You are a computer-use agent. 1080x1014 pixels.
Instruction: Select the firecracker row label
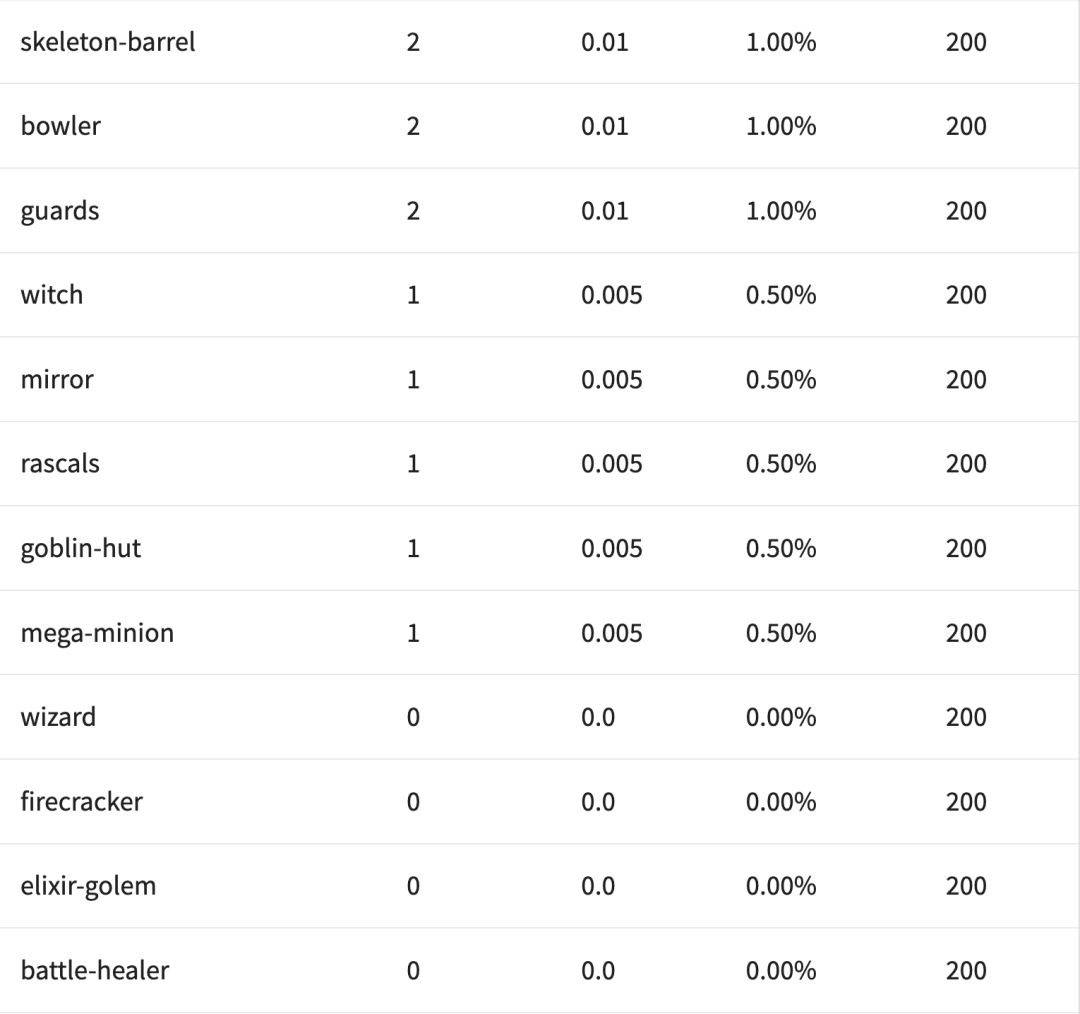click(x=81, y=802)
